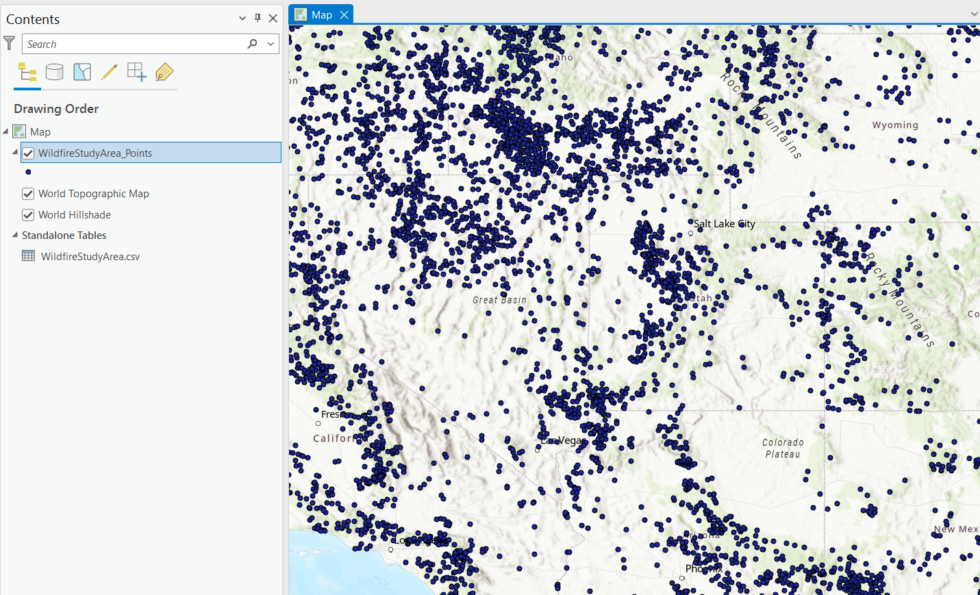Disable the World Hillshade layer
Screen dimensions: 980x595
pyautogui.click(x=28, y=214)
